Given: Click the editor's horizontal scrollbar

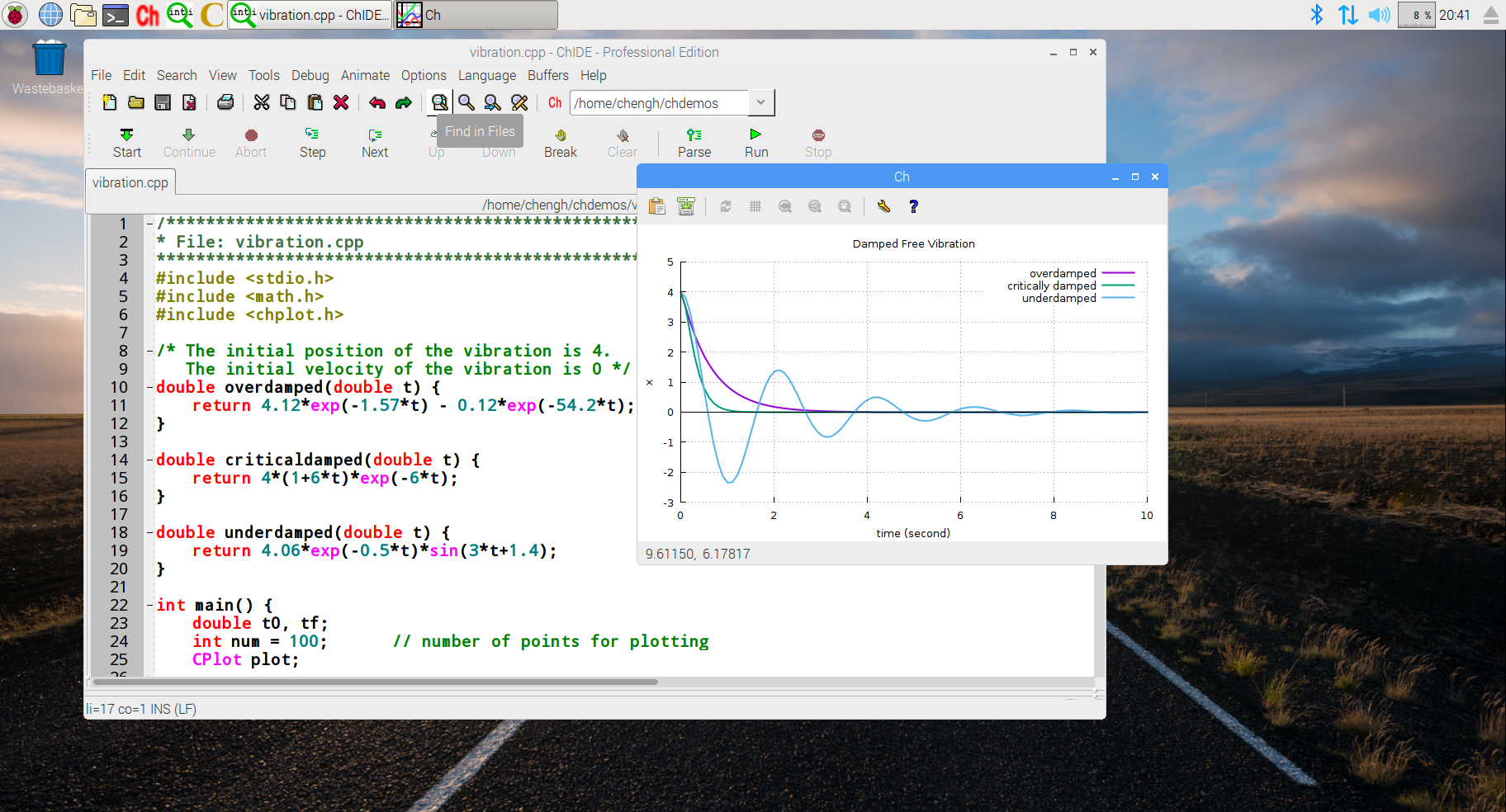Looking at the screenshot, I should tap(376, 682).
